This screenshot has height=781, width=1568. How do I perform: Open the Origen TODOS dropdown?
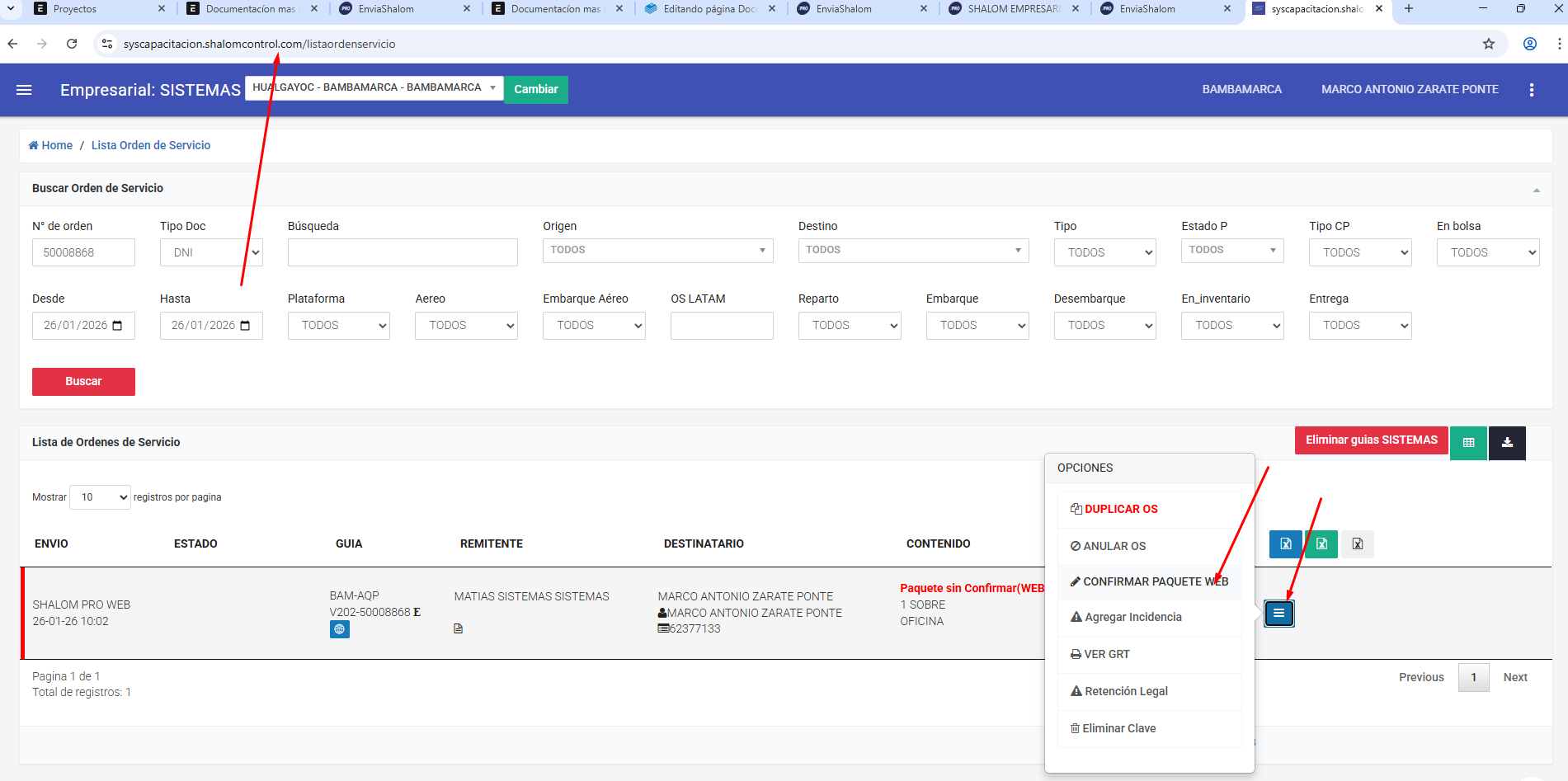657,250
